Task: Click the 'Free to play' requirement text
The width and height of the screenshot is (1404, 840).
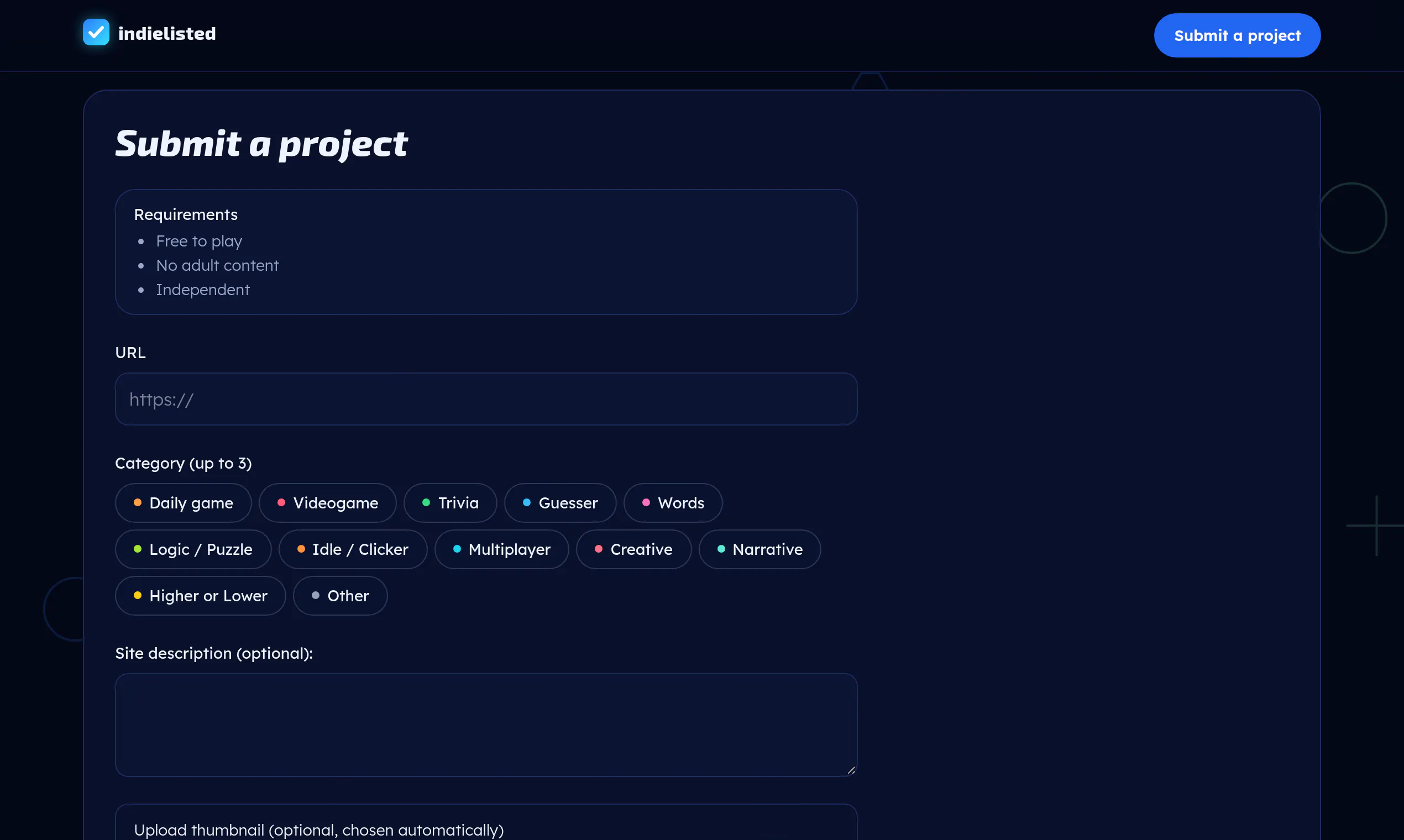Action: pyautogui.click(x=200, y=241)
